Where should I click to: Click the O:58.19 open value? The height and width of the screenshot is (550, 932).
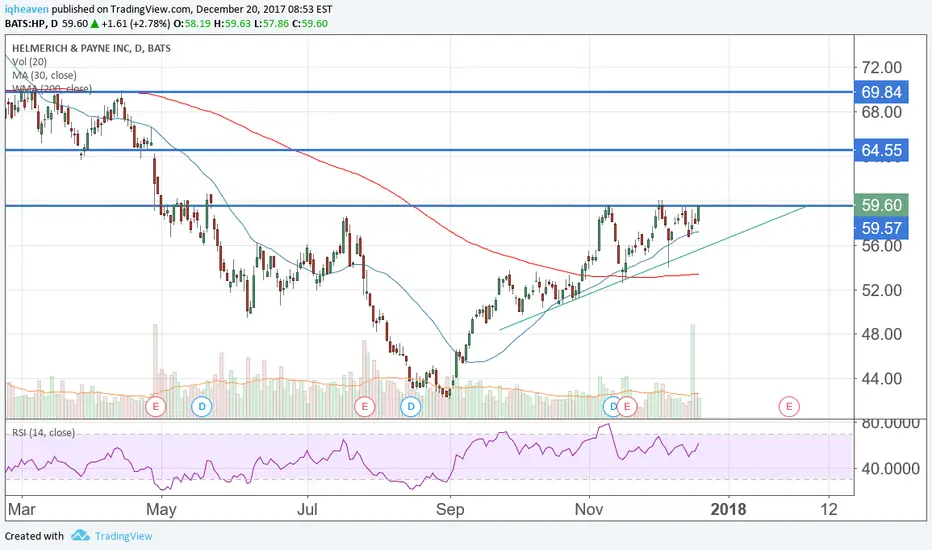tap(191, 24)
